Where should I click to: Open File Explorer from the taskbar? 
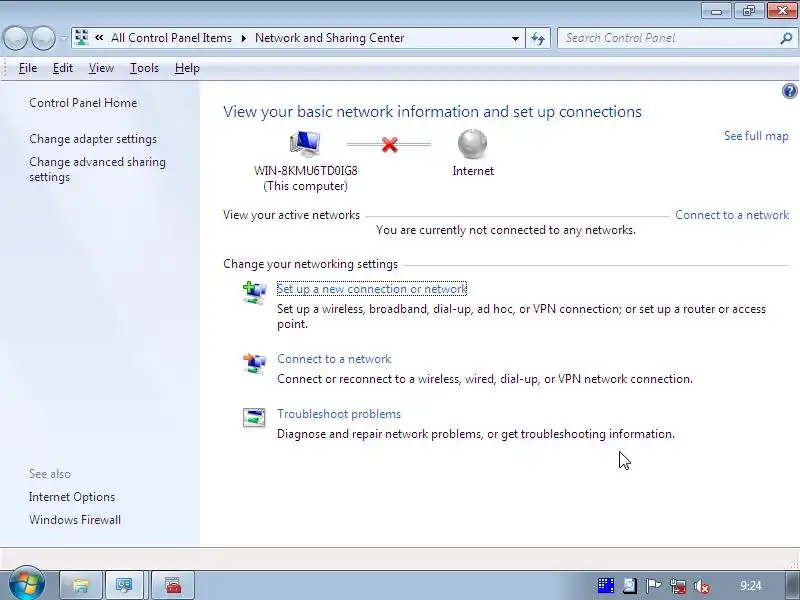pos(81,585)
